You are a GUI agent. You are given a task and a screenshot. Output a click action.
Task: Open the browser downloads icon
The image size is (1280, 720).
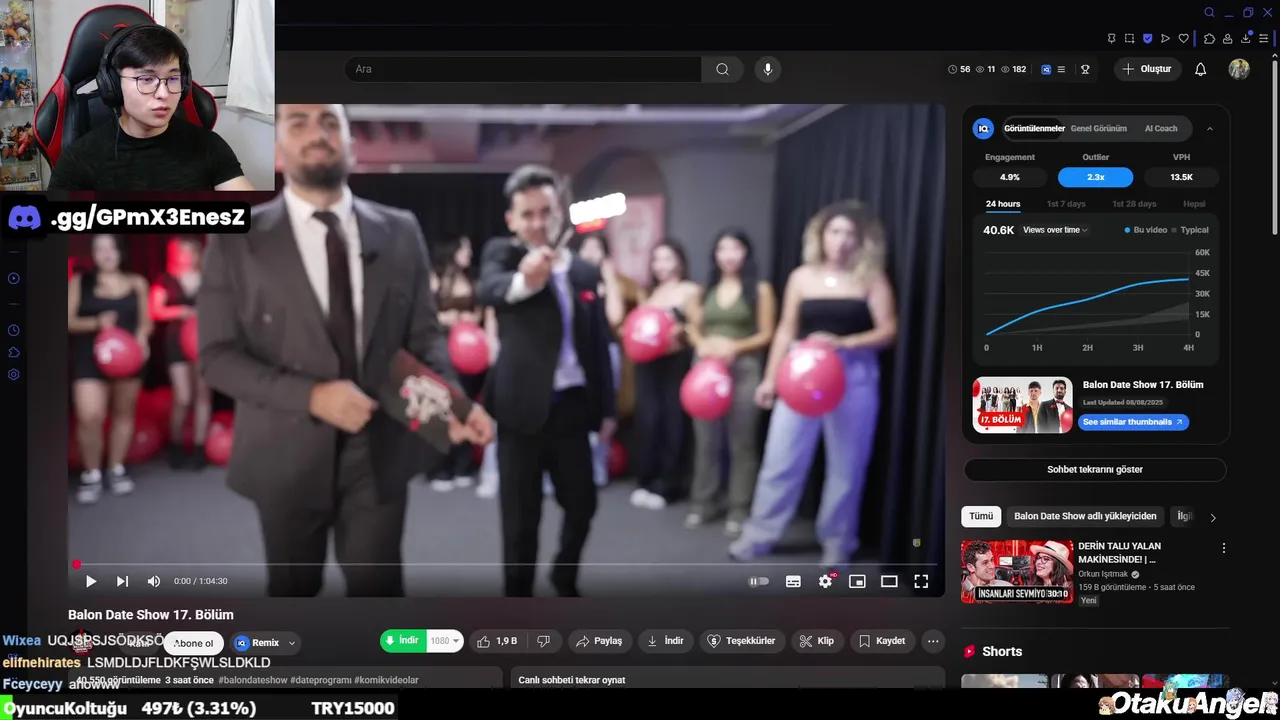pos(1246,38)
